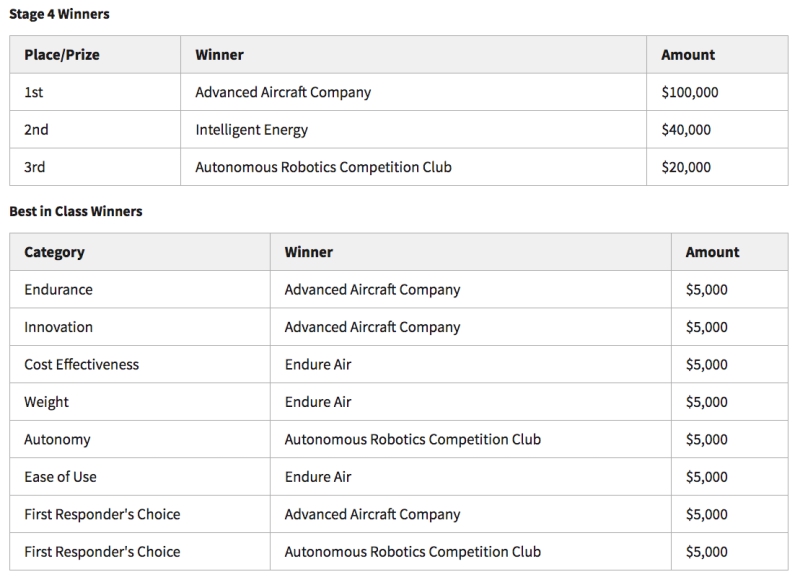The height and width of the screenshot is (582, 800).
Task: Click the "Cost Effectiveness" category cell
Action: (x=81, y=365)
